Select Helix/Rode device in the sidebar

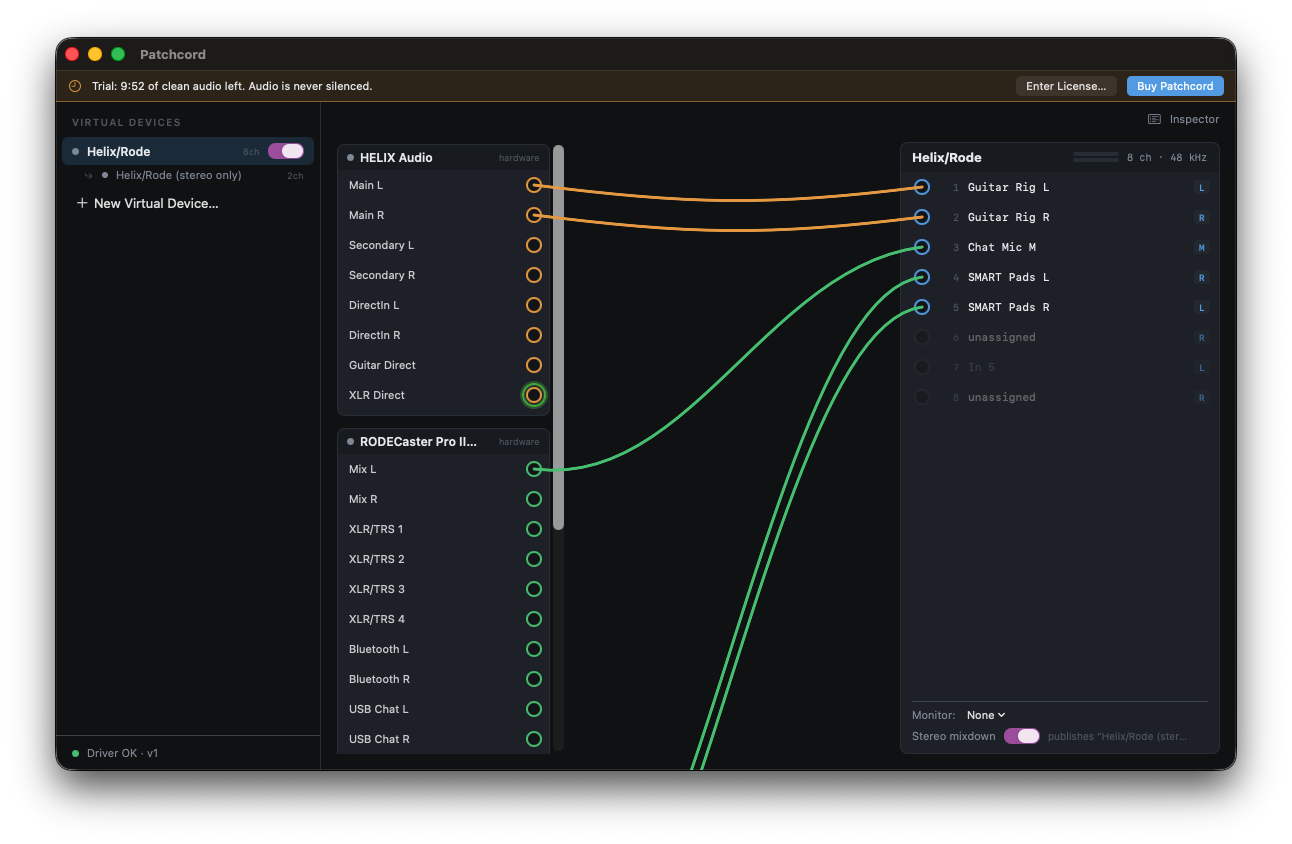click(188, 151)
